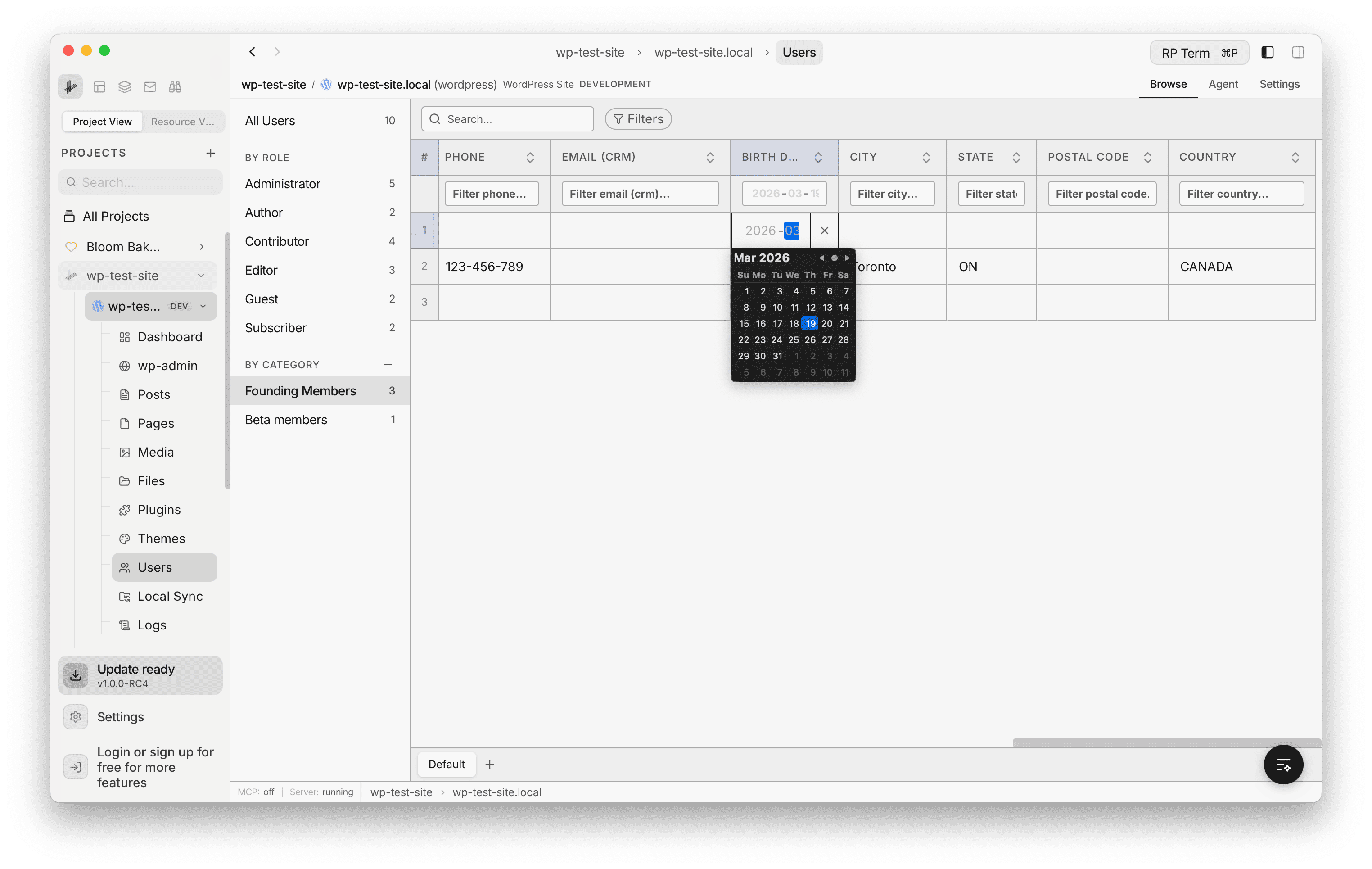
Task: Open the Plugins section in sidebar
Action: [158, 509]
